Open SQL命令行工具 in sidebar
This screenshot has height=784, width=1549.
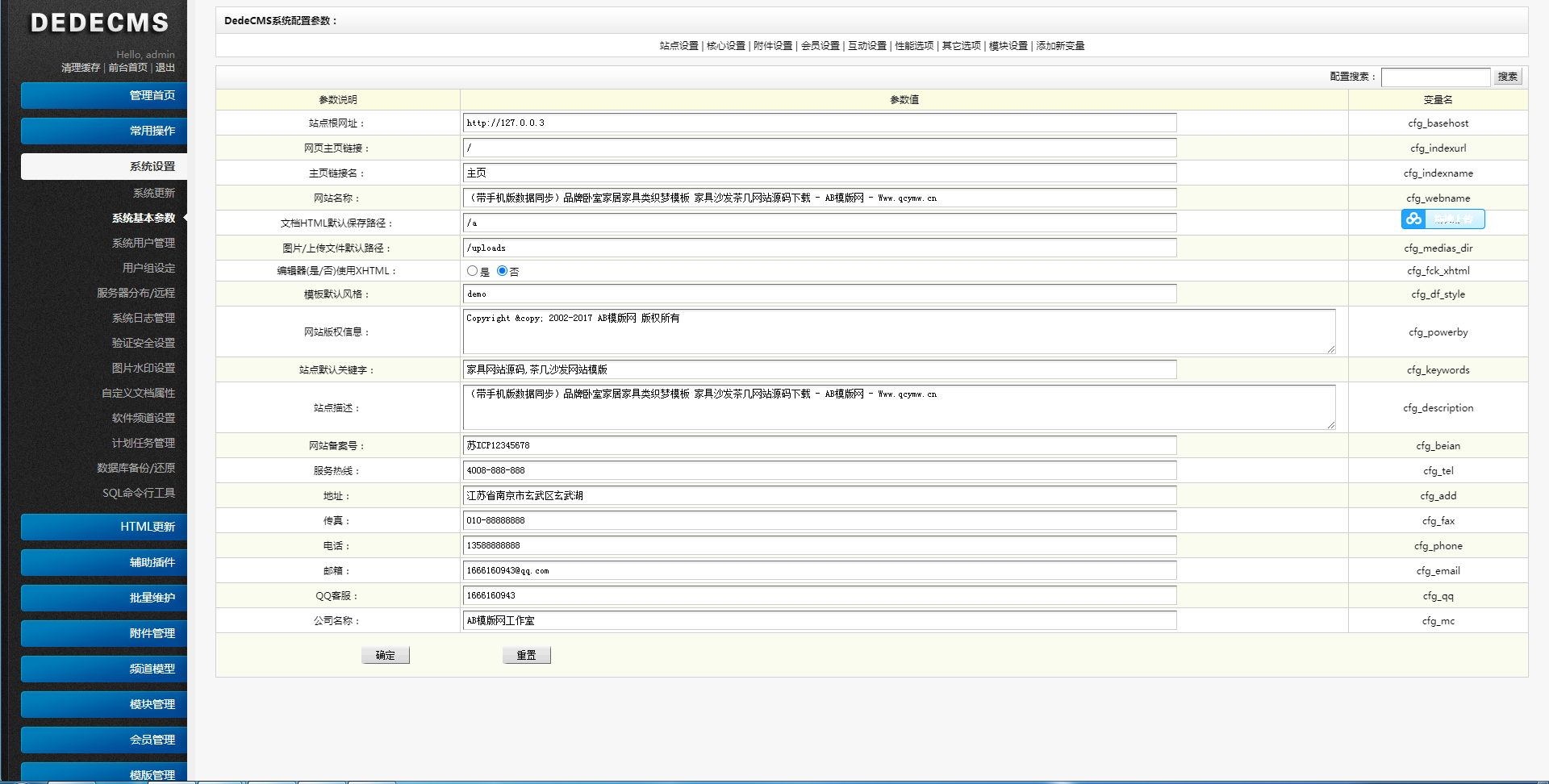click(x=139, y=493)
